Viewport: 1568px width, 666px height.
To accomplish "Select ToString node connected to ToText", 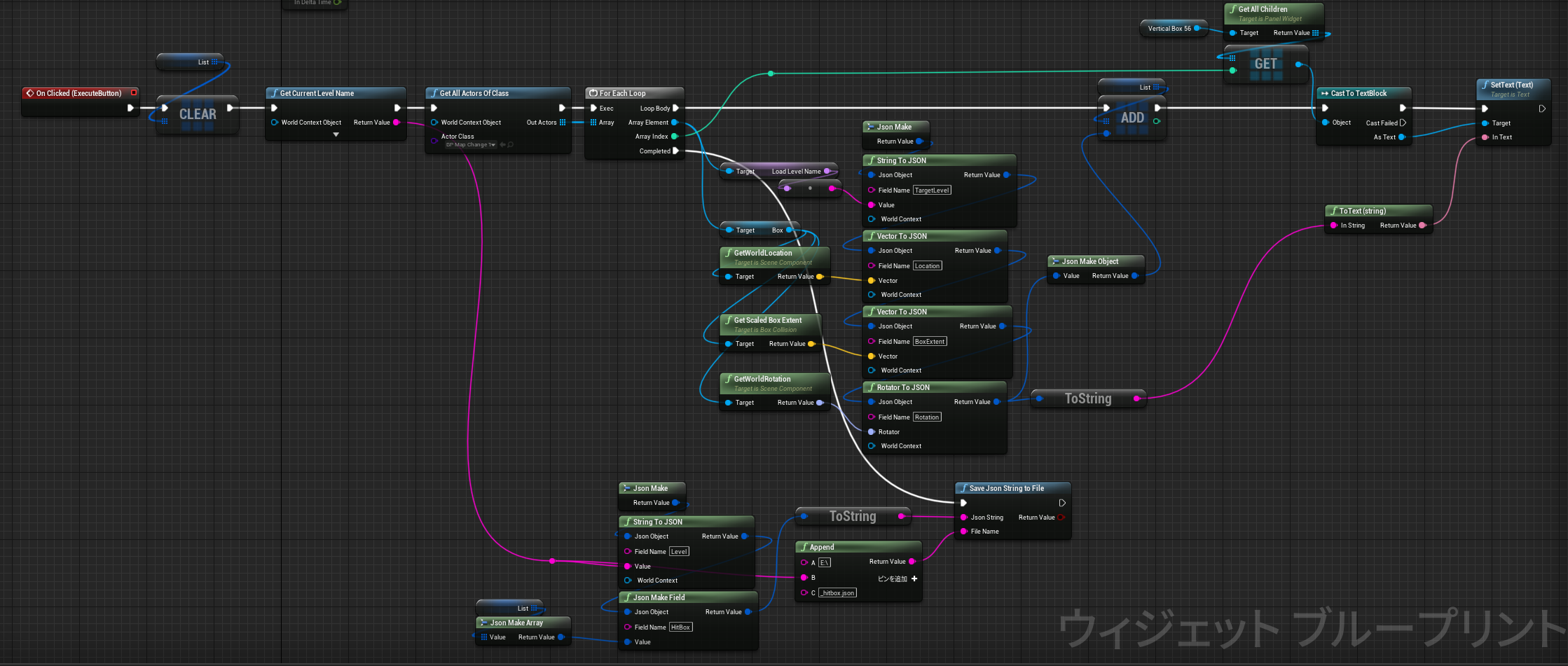I will [1088, 398].
